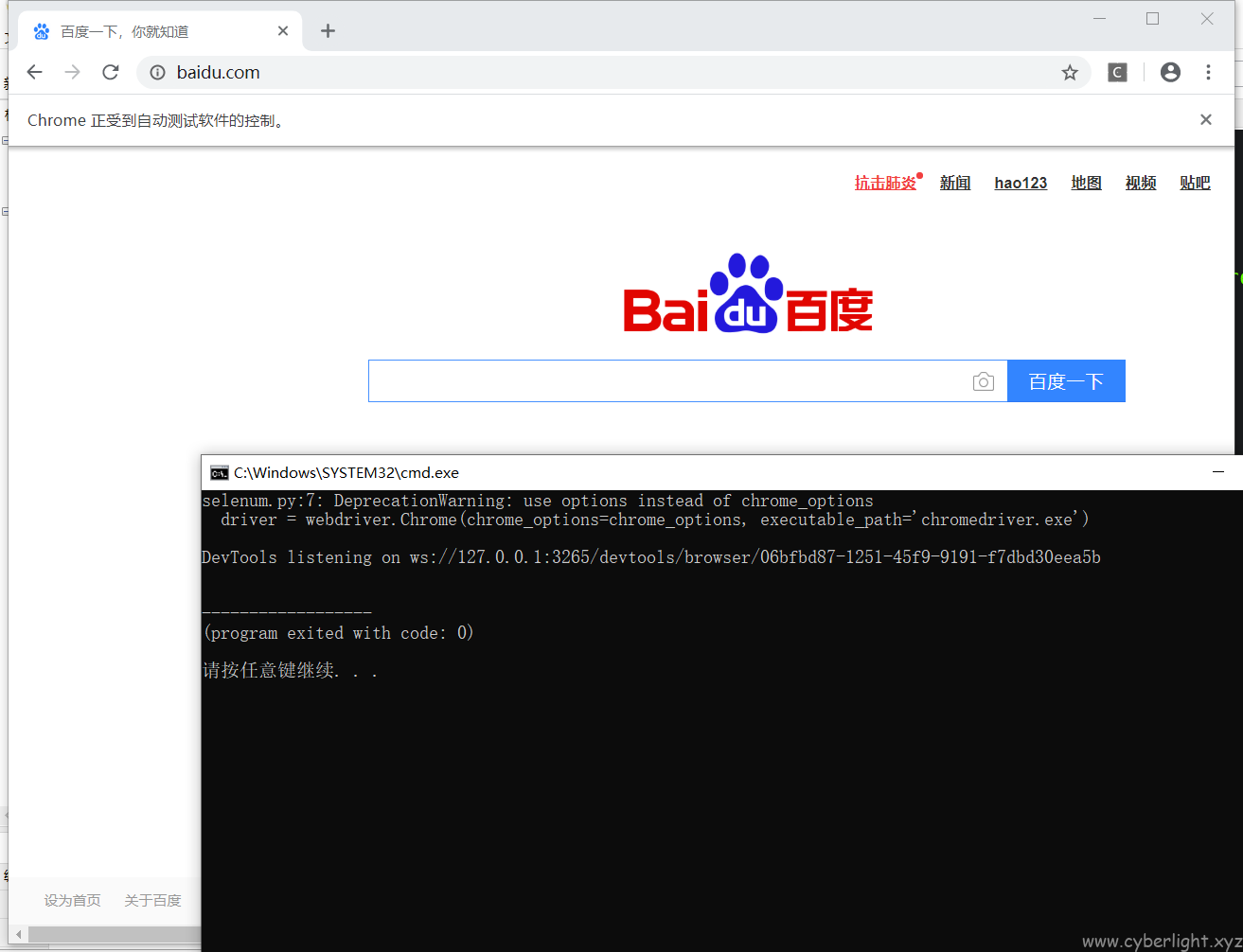1243x952 pixels.
Task: Open the 抗击肺炎 link
Action: [x=885, y=183]
